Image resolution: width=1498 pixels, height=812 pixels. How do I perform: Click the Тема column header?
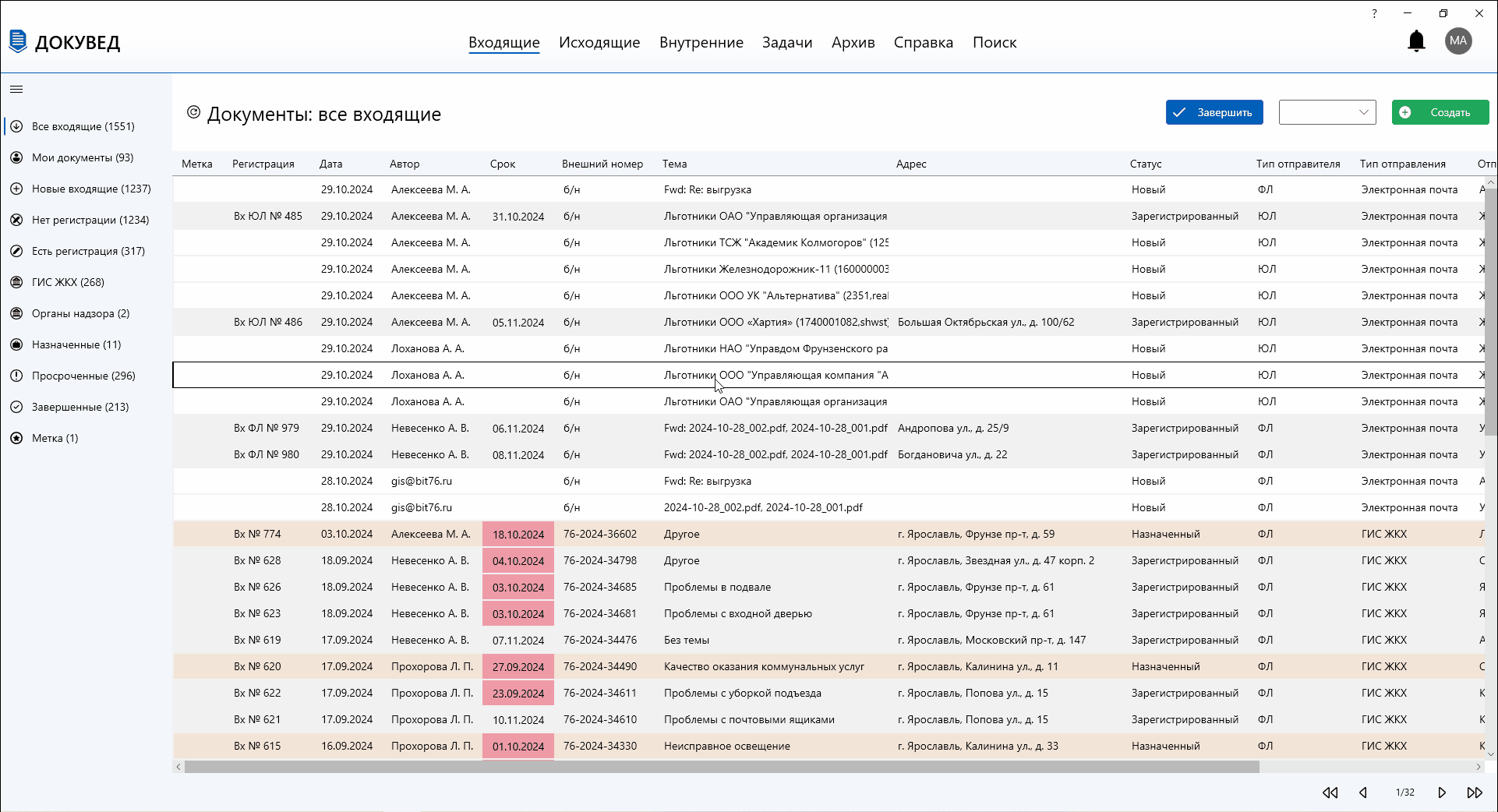point(675,164)
